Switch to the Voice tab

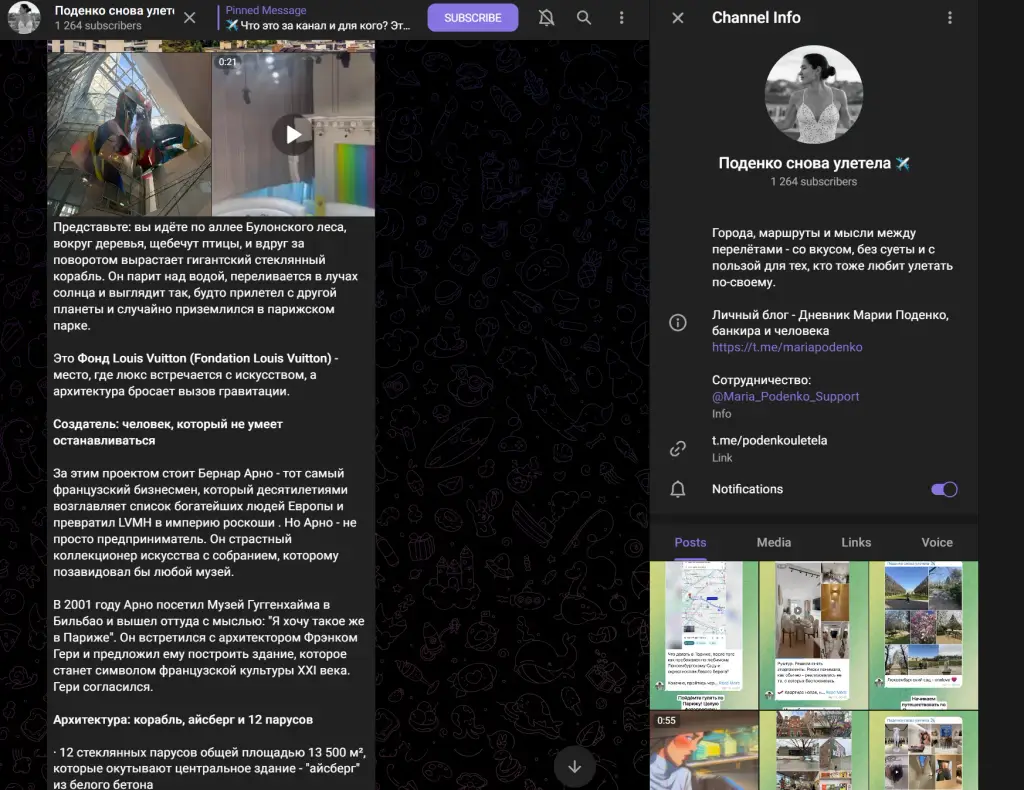[936, 543]
